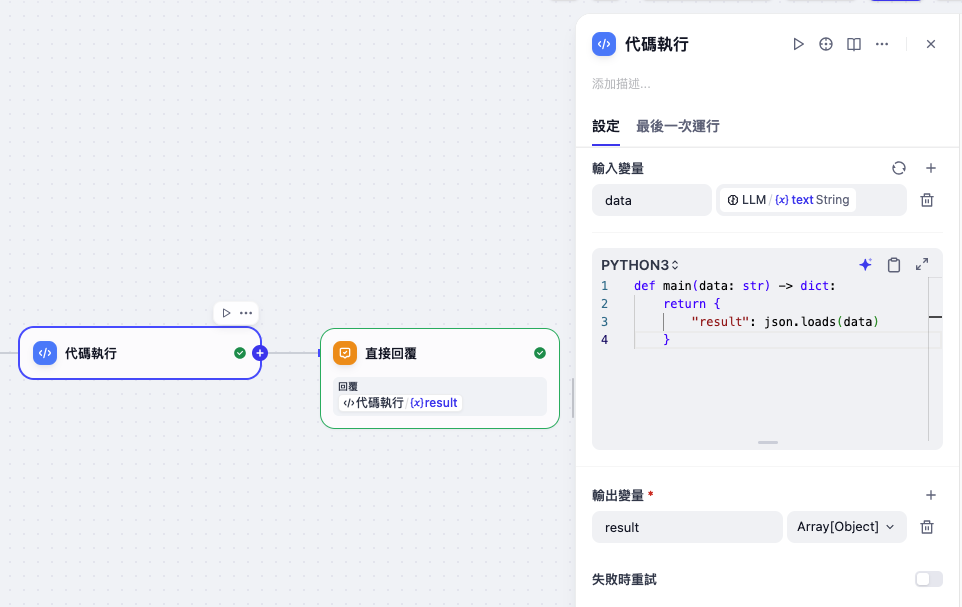Expand code editor to fullscreen

922,265
